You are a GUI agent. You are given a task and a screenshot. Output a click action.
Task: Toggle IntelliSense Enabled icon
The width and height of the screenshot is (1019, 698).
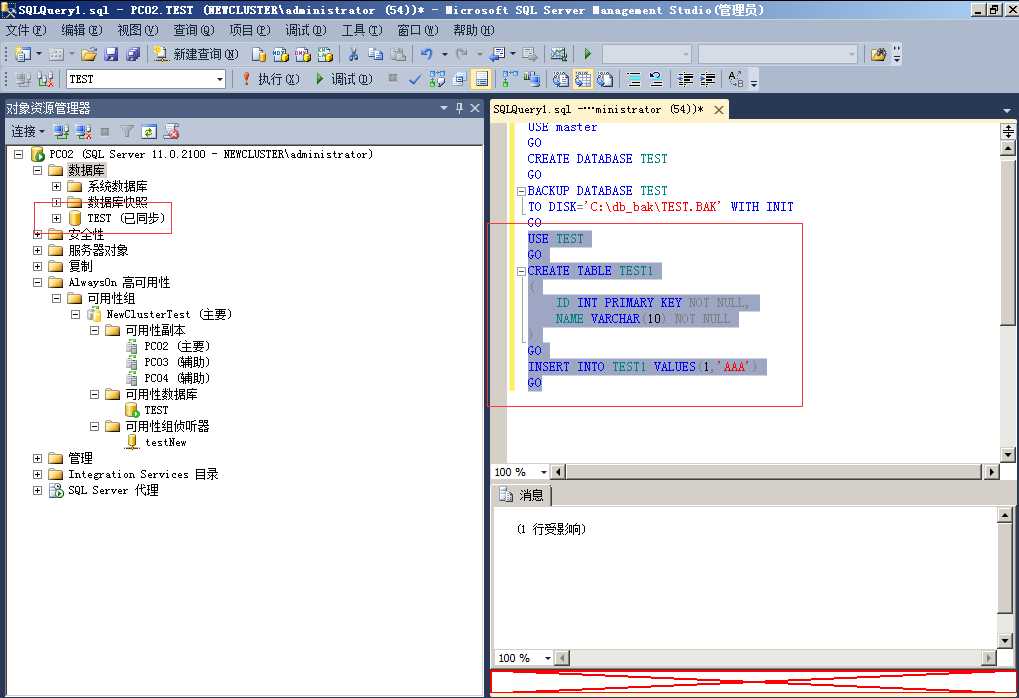click(482, 79)
